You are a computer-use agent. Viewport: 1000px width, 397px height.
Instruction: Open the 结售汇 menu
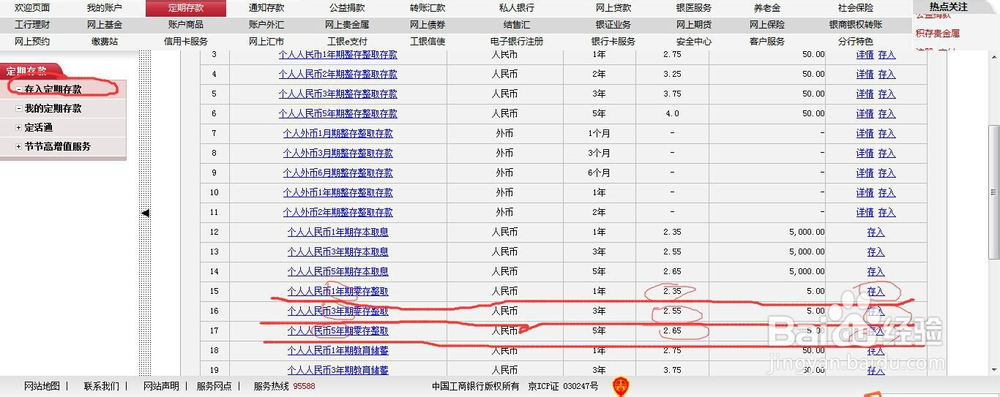(517, 25)
